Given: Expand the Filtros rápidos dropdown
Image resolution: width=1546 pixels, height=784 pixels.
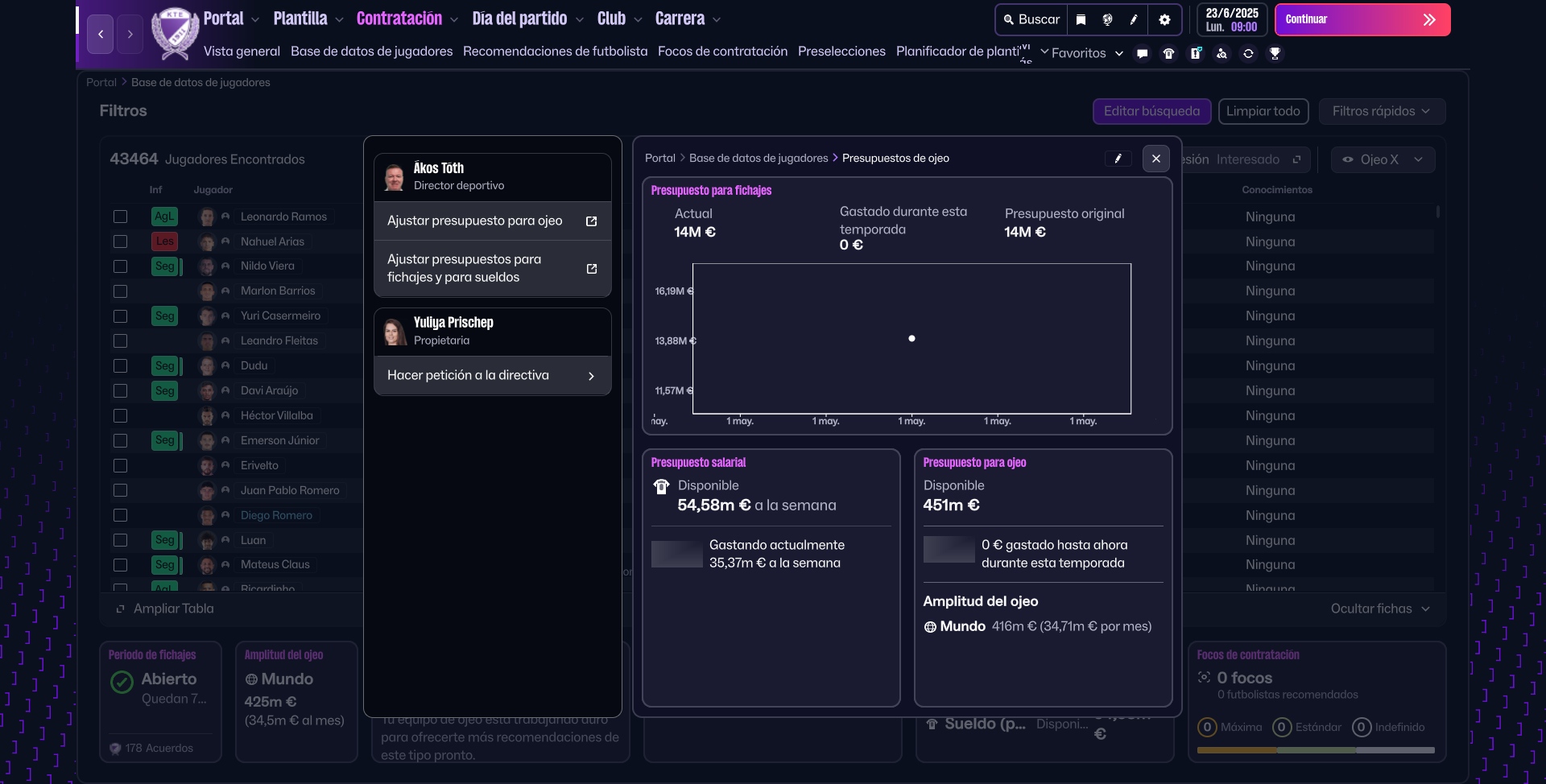Looking at the screenshot, I should [1381, 111].
